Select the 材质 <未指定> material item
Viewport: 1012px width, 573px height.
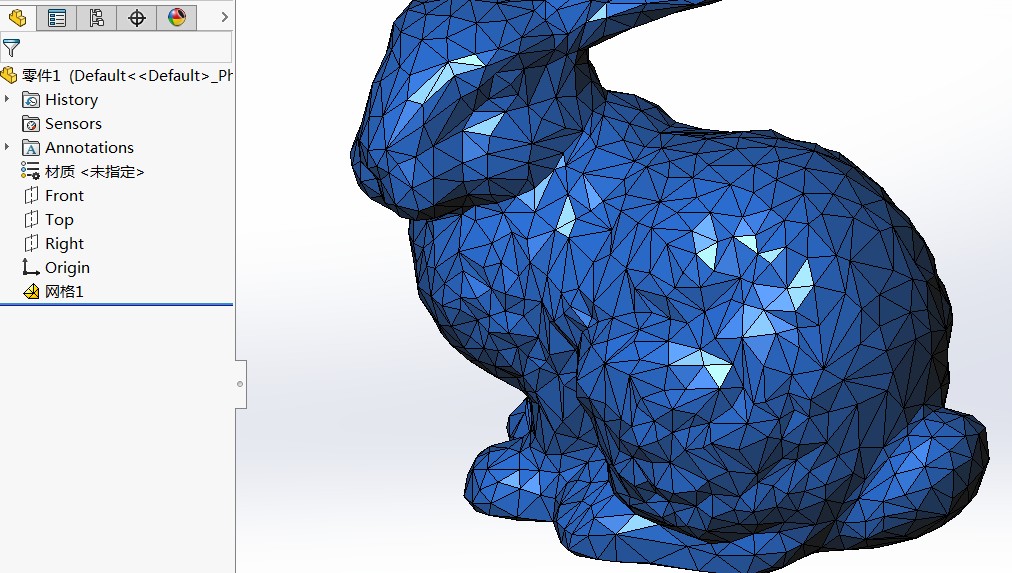95,172
